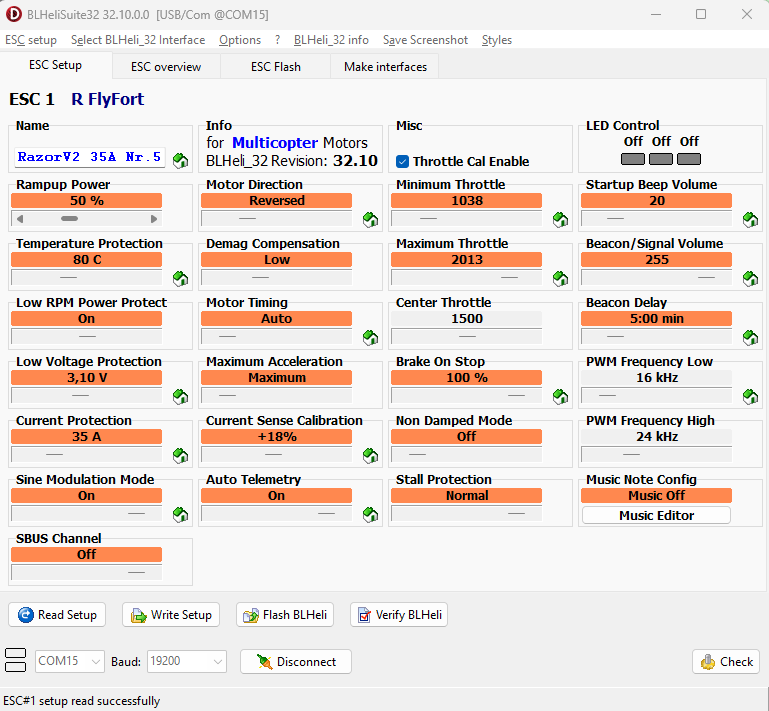Select the ESC Setup tab

(x=55, y=65)
